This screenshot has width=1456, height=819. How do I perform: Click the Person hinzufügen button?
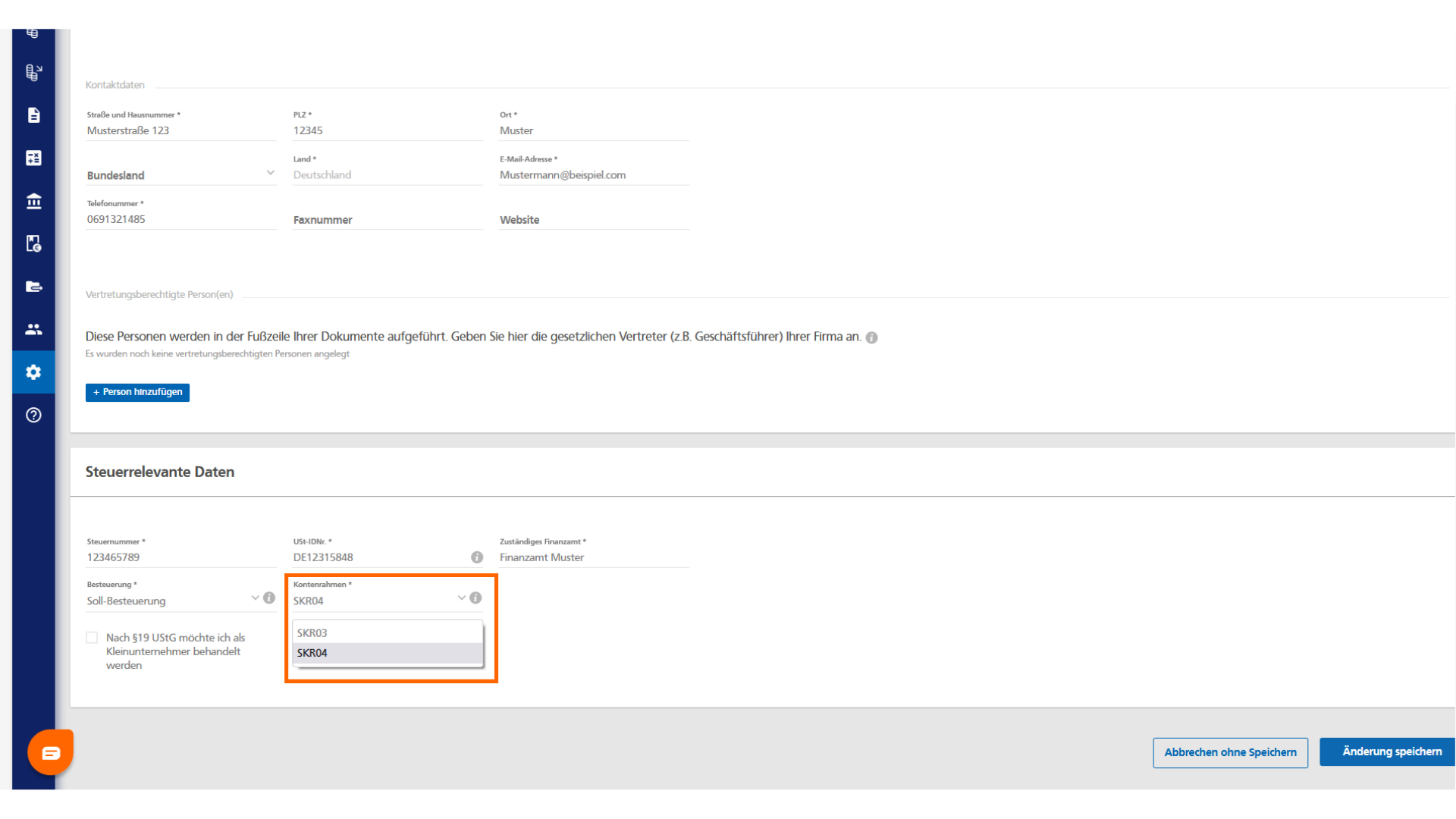tap(137, 392)
